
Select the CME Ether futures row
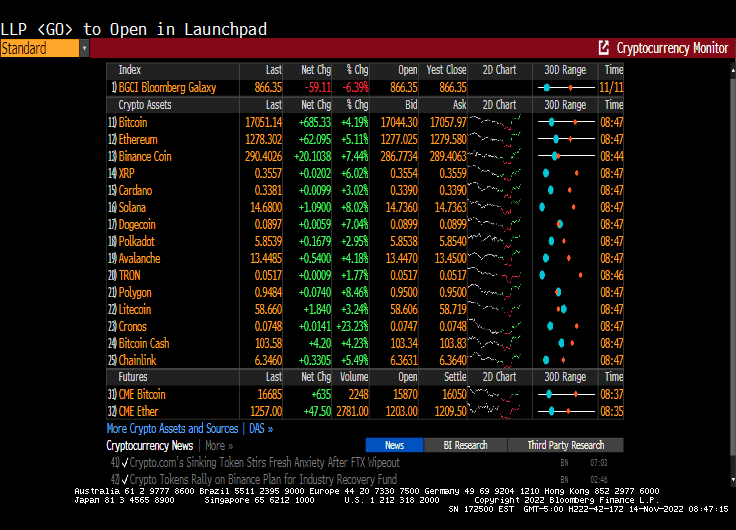click(x=139, y=411)
